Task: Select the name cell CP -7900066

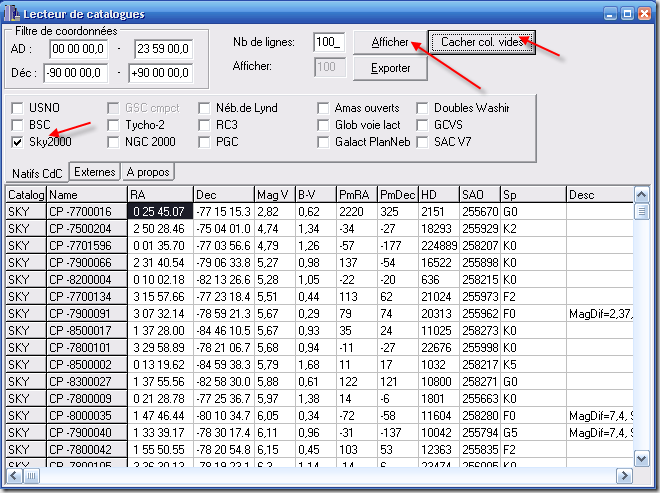Action: pyautogui.click(x=87, y=263)
